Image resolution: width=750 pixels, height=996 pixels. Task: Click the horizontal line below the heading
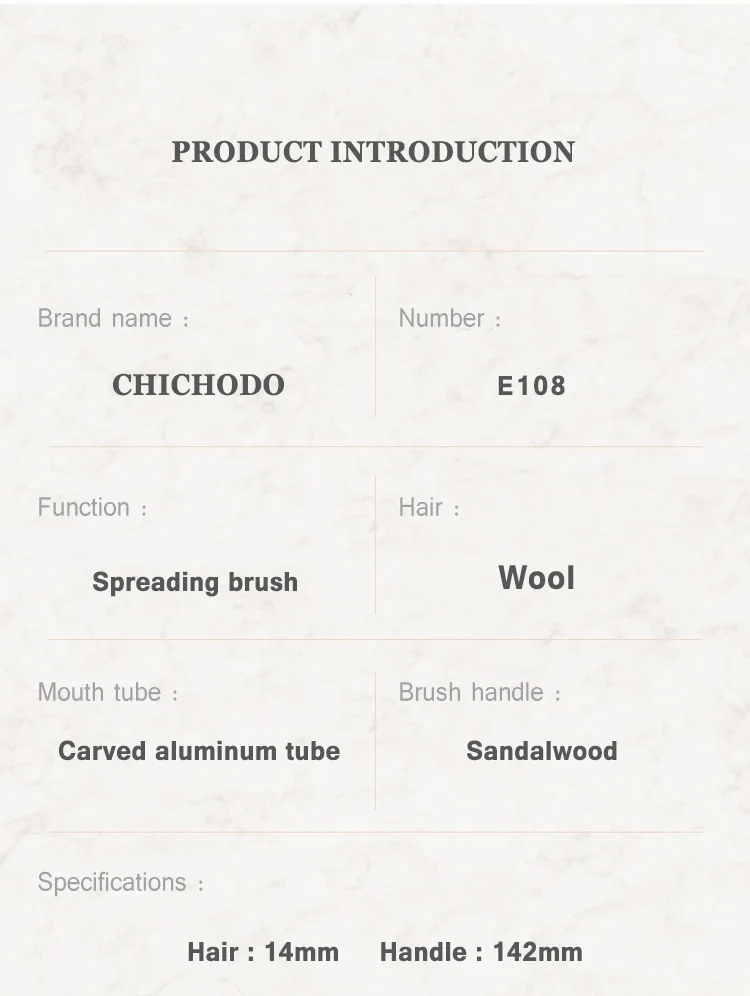tap(375, 251)
